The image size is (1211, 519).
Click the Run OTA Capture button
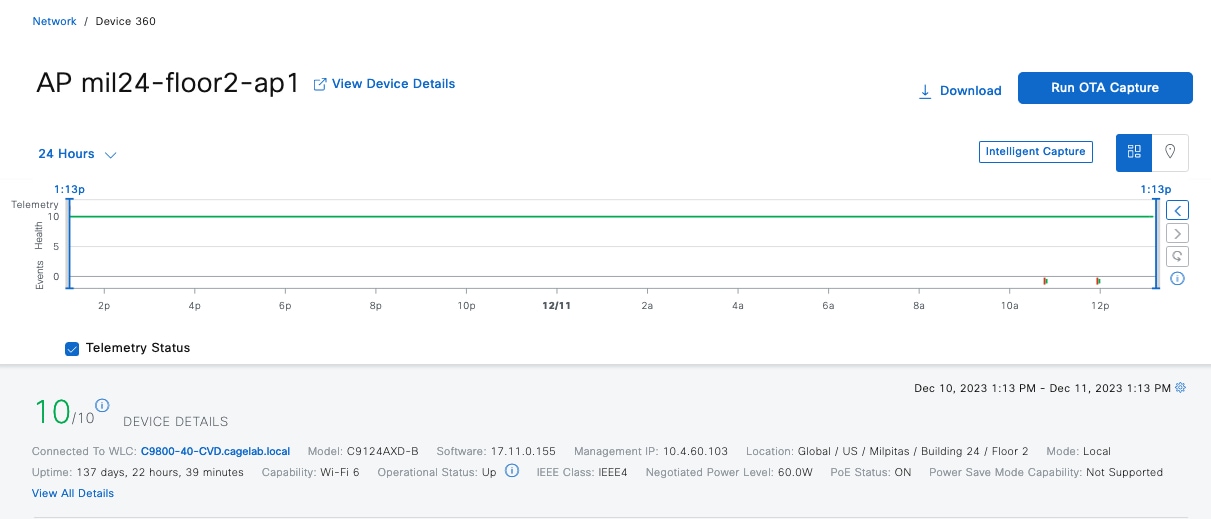[x=1104, y=88]
